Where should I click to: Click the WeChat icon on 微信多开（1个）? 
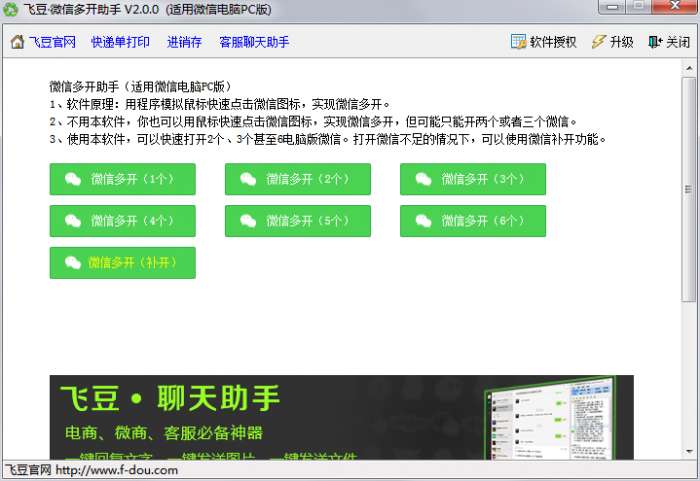click(73, 179)
